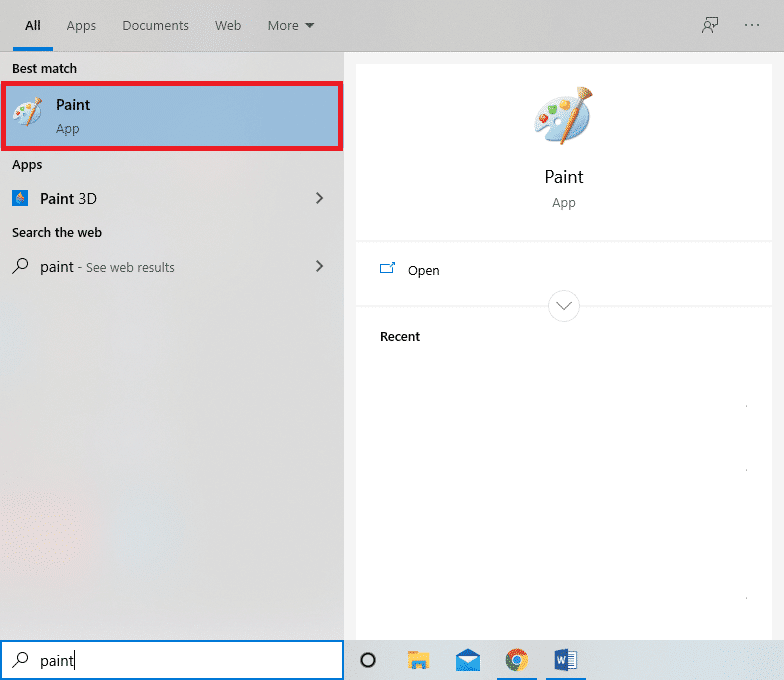784x680 pixels.
Task: Open the More dropdown filter
Action: tap(290, 26)
